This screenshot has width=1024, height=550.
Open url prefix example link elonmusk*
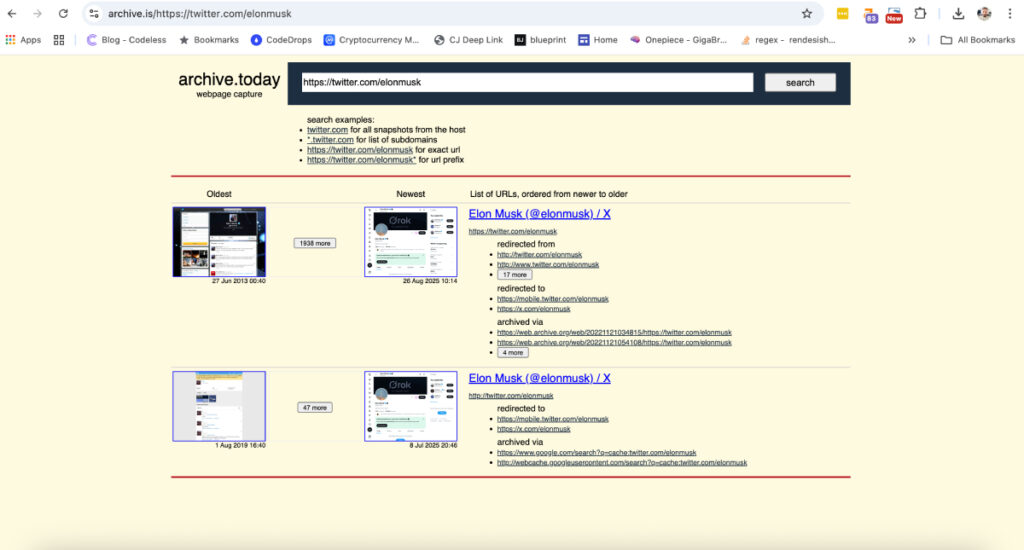pos(361,159)
